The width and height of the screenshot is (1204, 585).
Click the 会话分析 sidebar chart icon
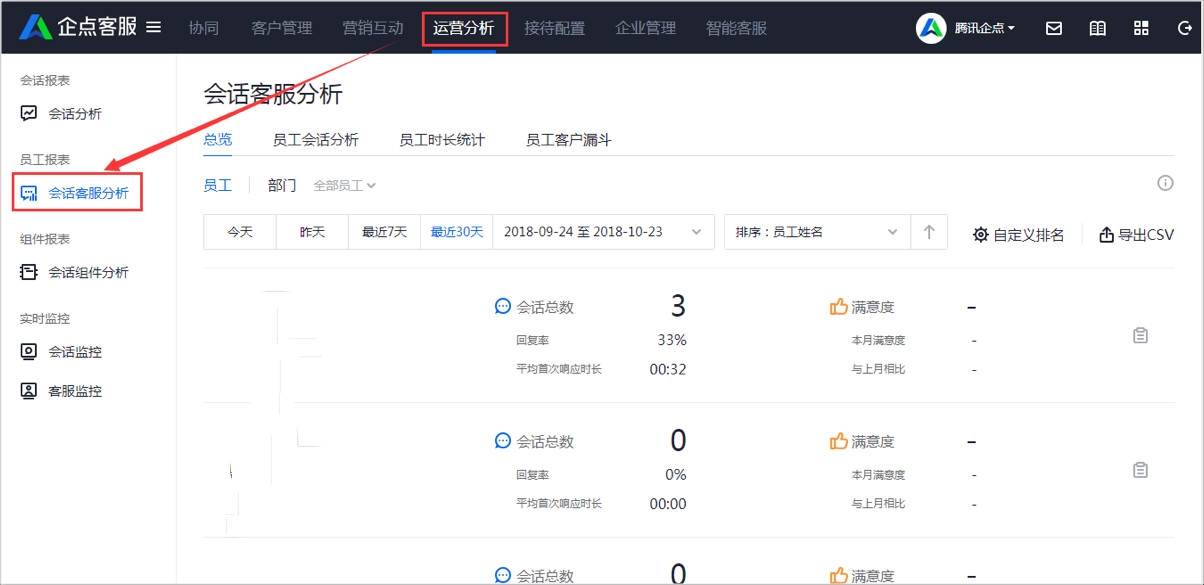tap(29, 113)
